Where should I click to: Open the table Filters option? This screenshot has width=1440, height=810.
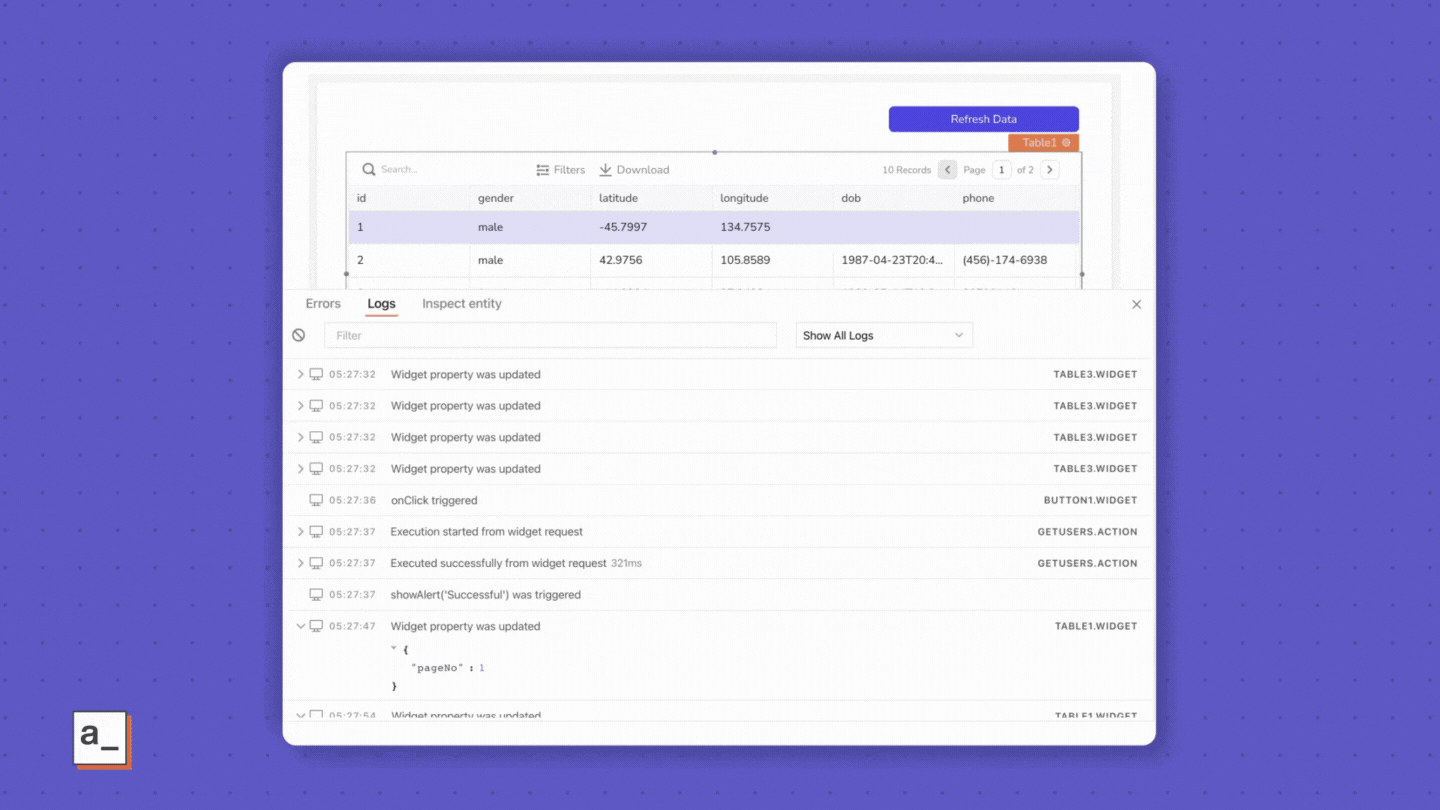click(560, 170)
